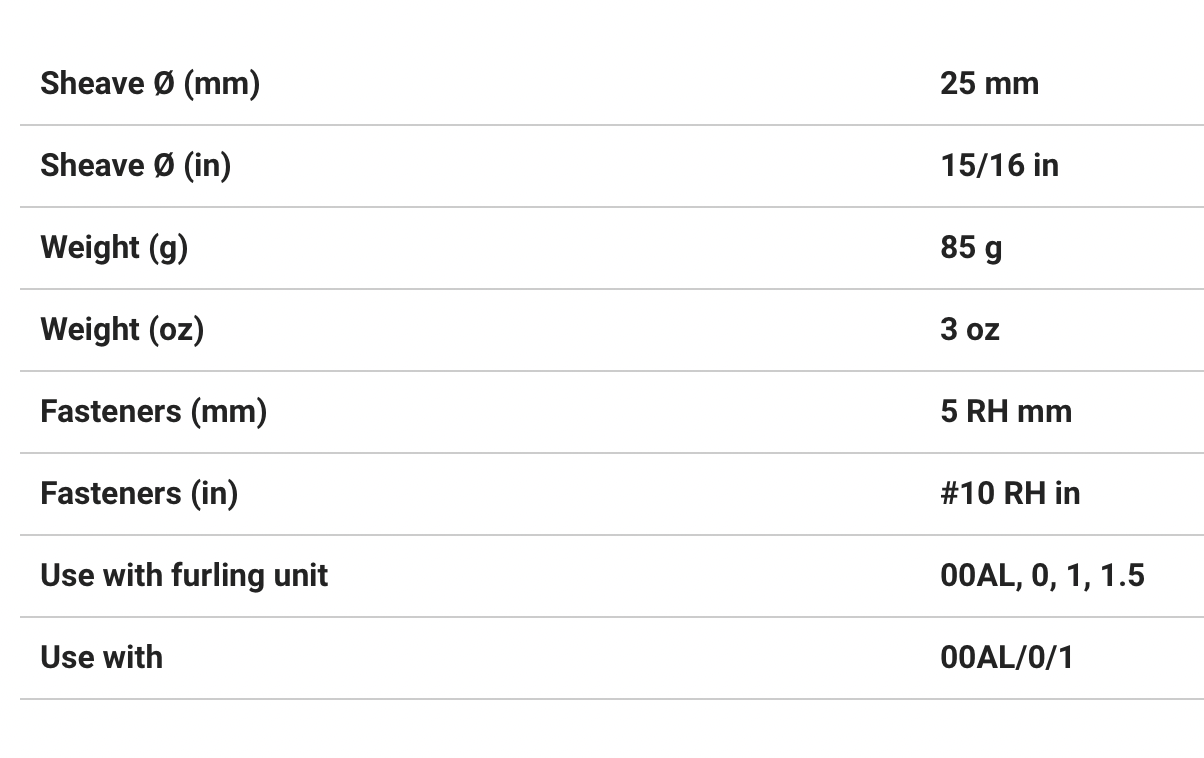
Task: Select the "85 g" weight value
Action: 971,247
